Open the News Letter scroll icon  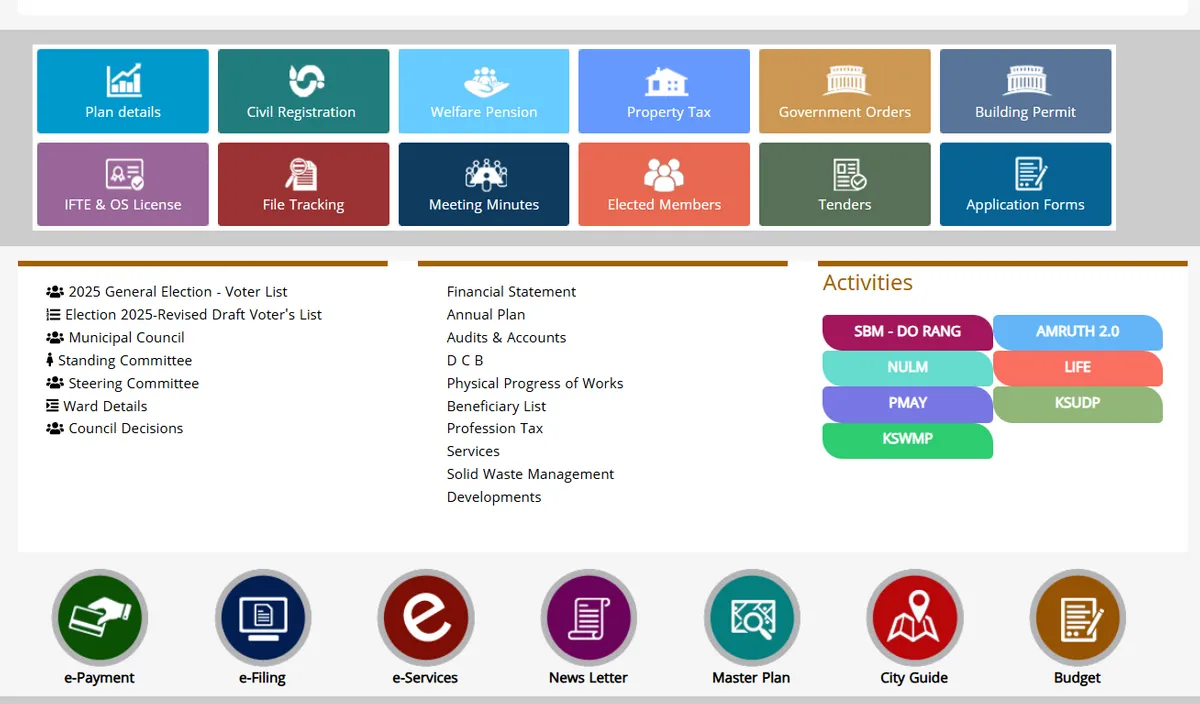pos(588,617)
